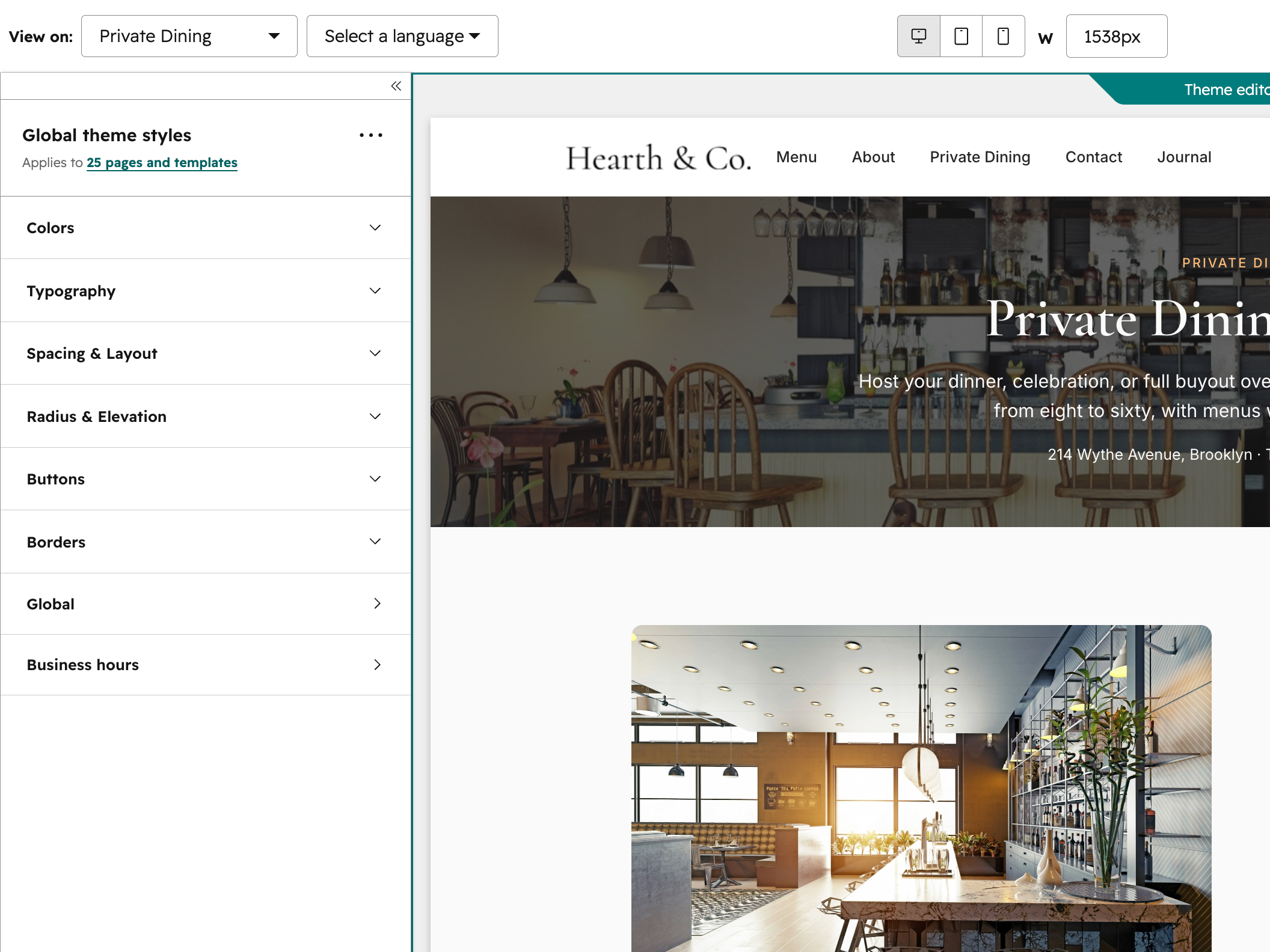The width and height of the screenshot is (1270, 952).
Task: Open Global settings arrow
Action: (377, 603)
